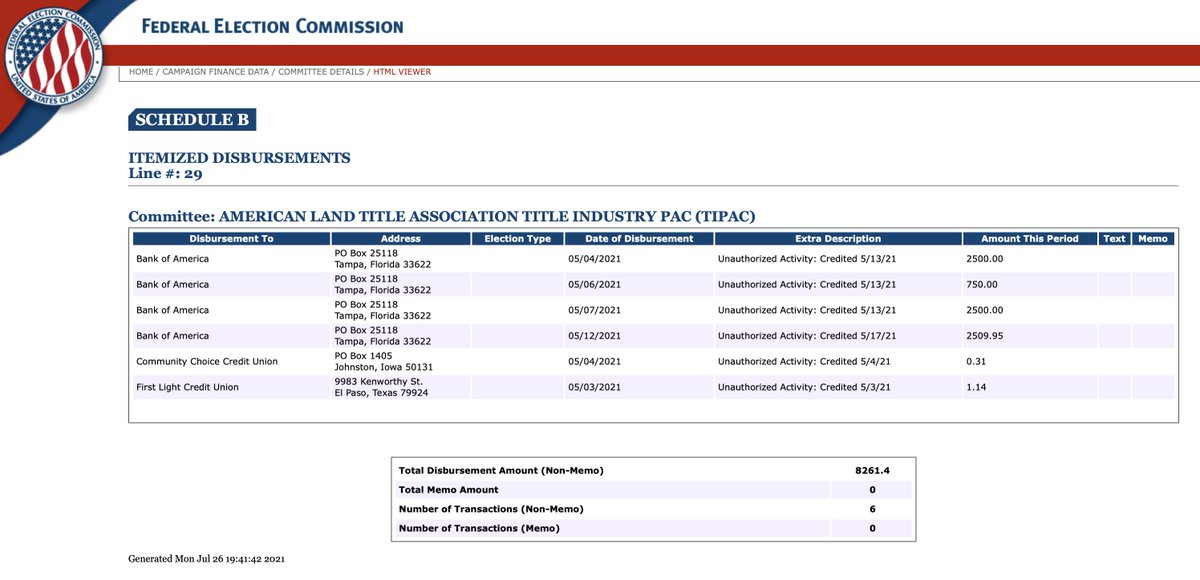The width and height of the screenshot is (1200, 580).
Task: Click the Text column header
Action: click(1114, 239)
